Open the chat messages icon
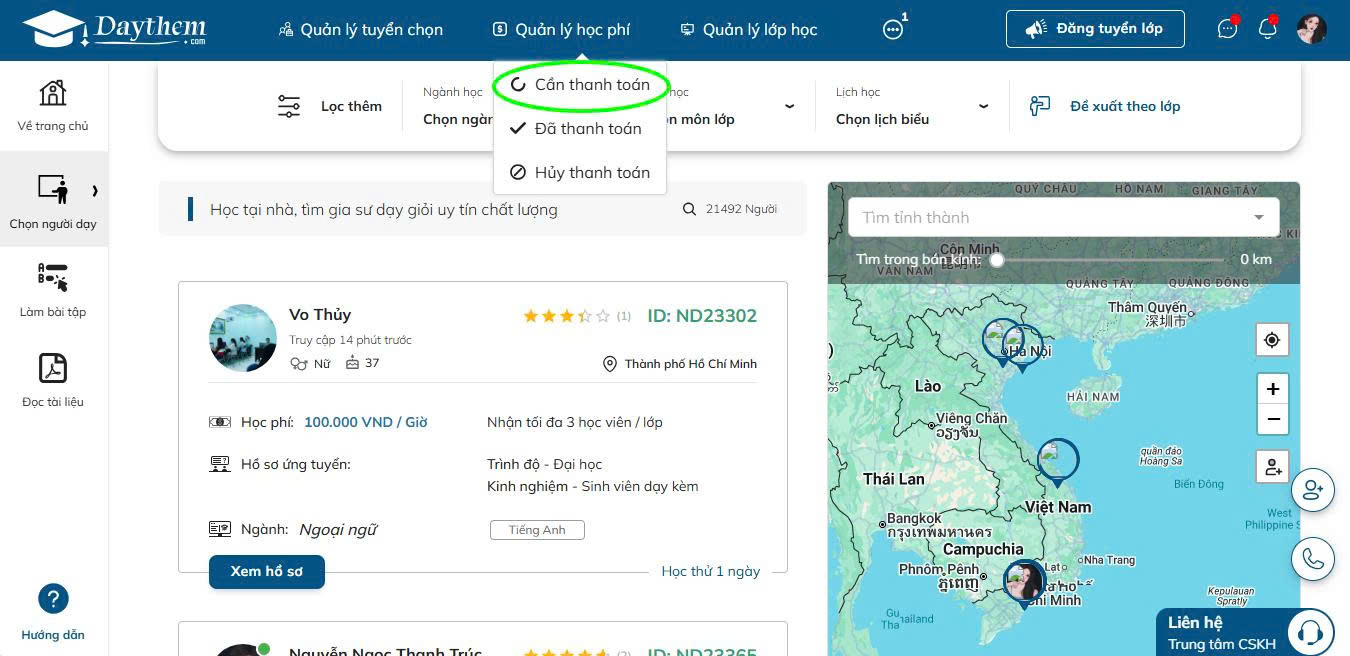The height and width of the screenshot is (656, 1350). 1227,29
